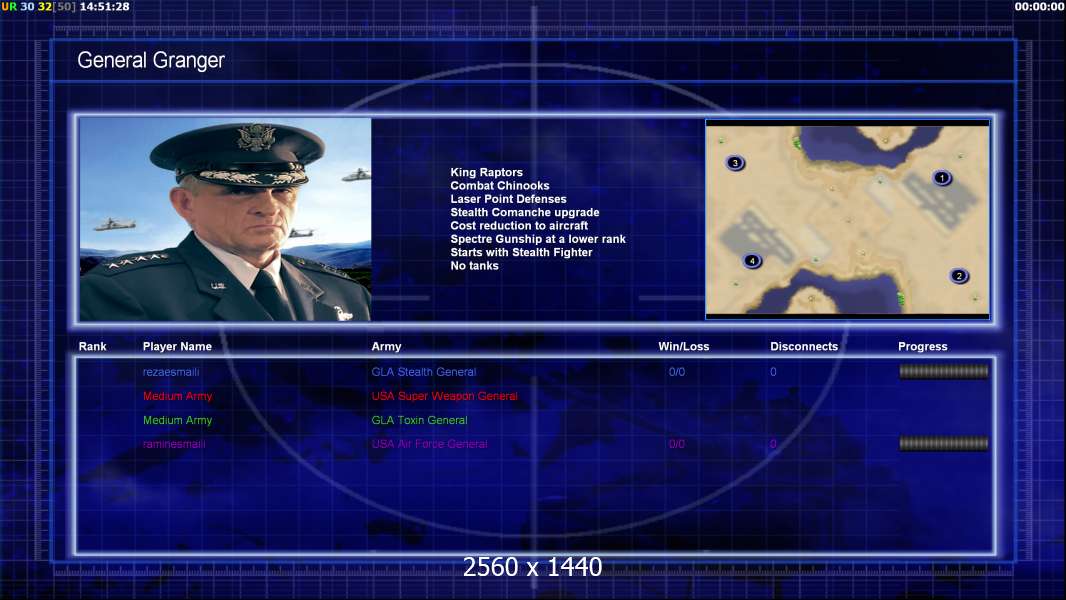Click start position marker 2 on map
This screenshot has width=1066, height=600.
(959, 276)
